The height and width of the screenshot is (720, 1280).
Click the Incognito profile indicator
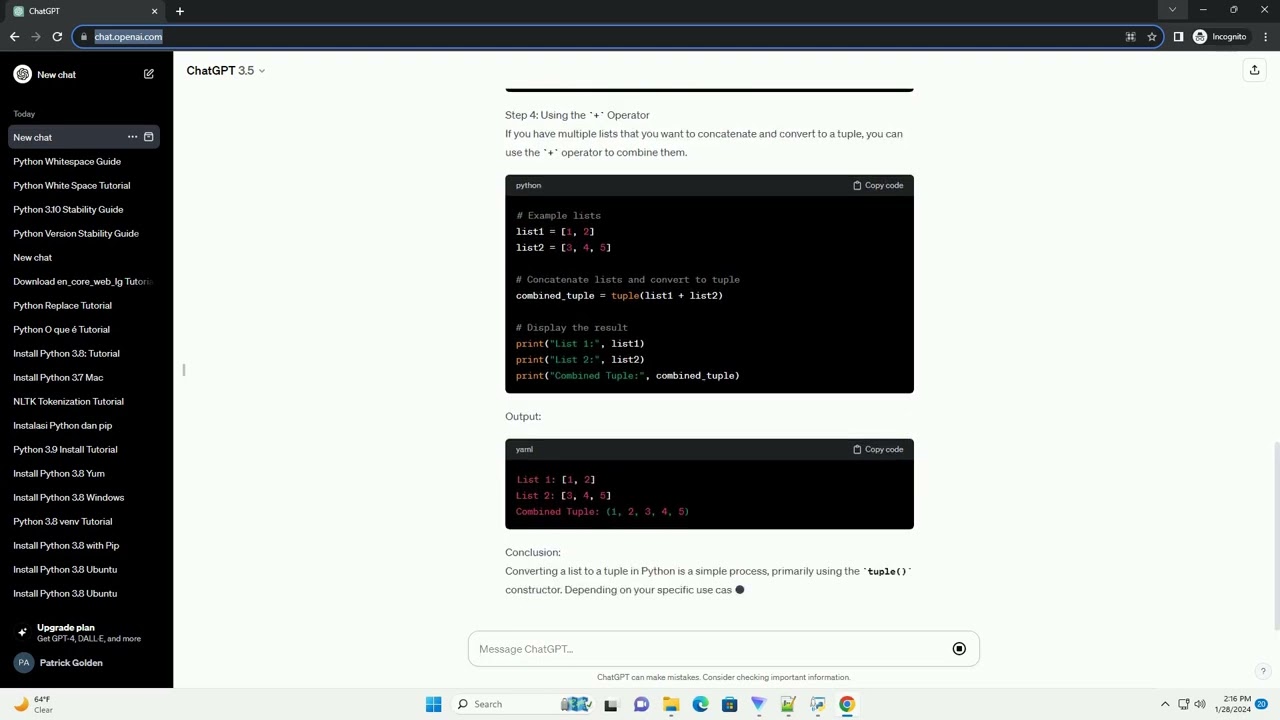click(x=1220, y=37)
